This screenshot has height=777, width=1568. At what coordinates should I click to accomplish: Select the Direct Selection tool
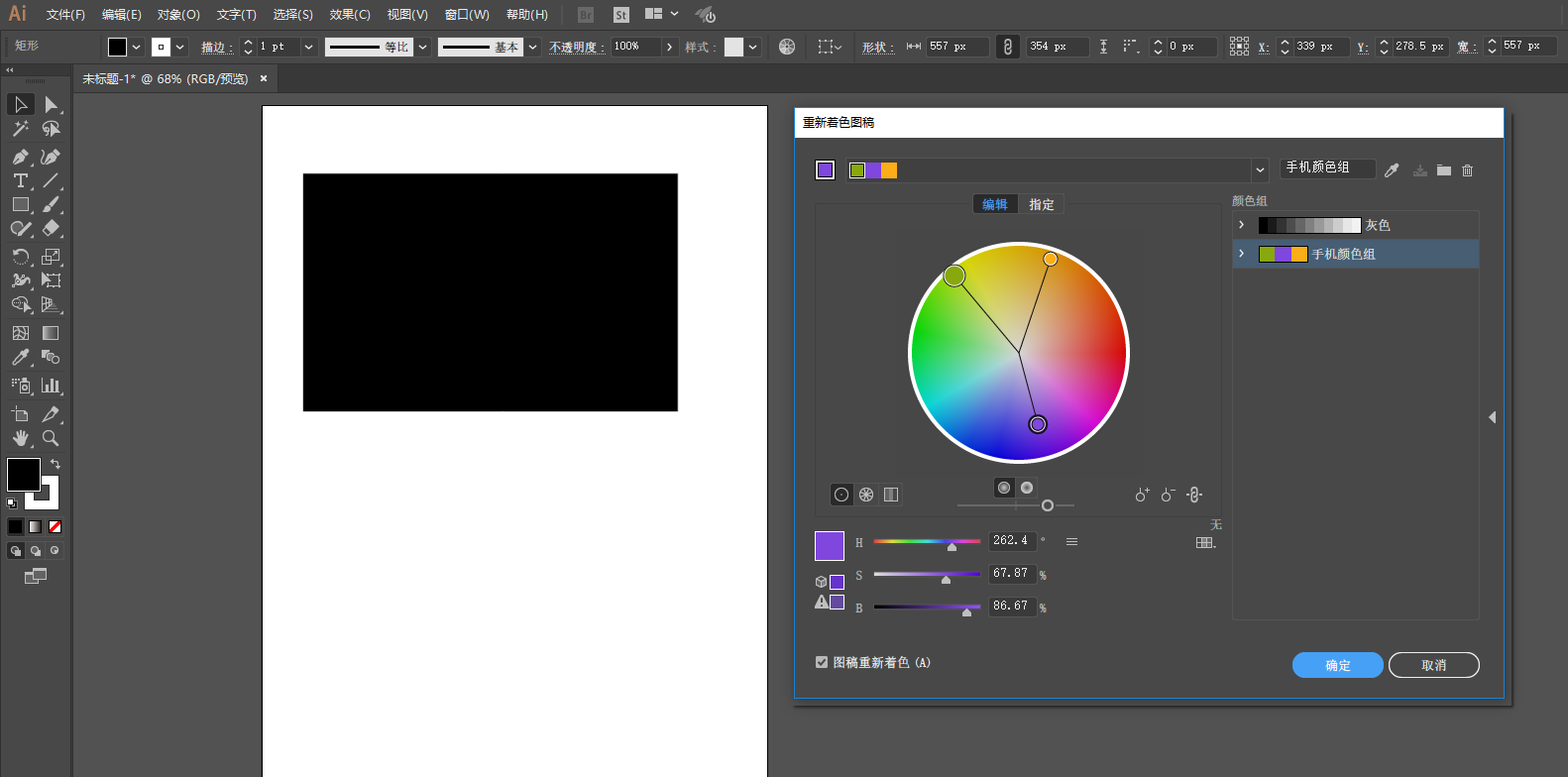pyautogui.click(x=51, y=104)
